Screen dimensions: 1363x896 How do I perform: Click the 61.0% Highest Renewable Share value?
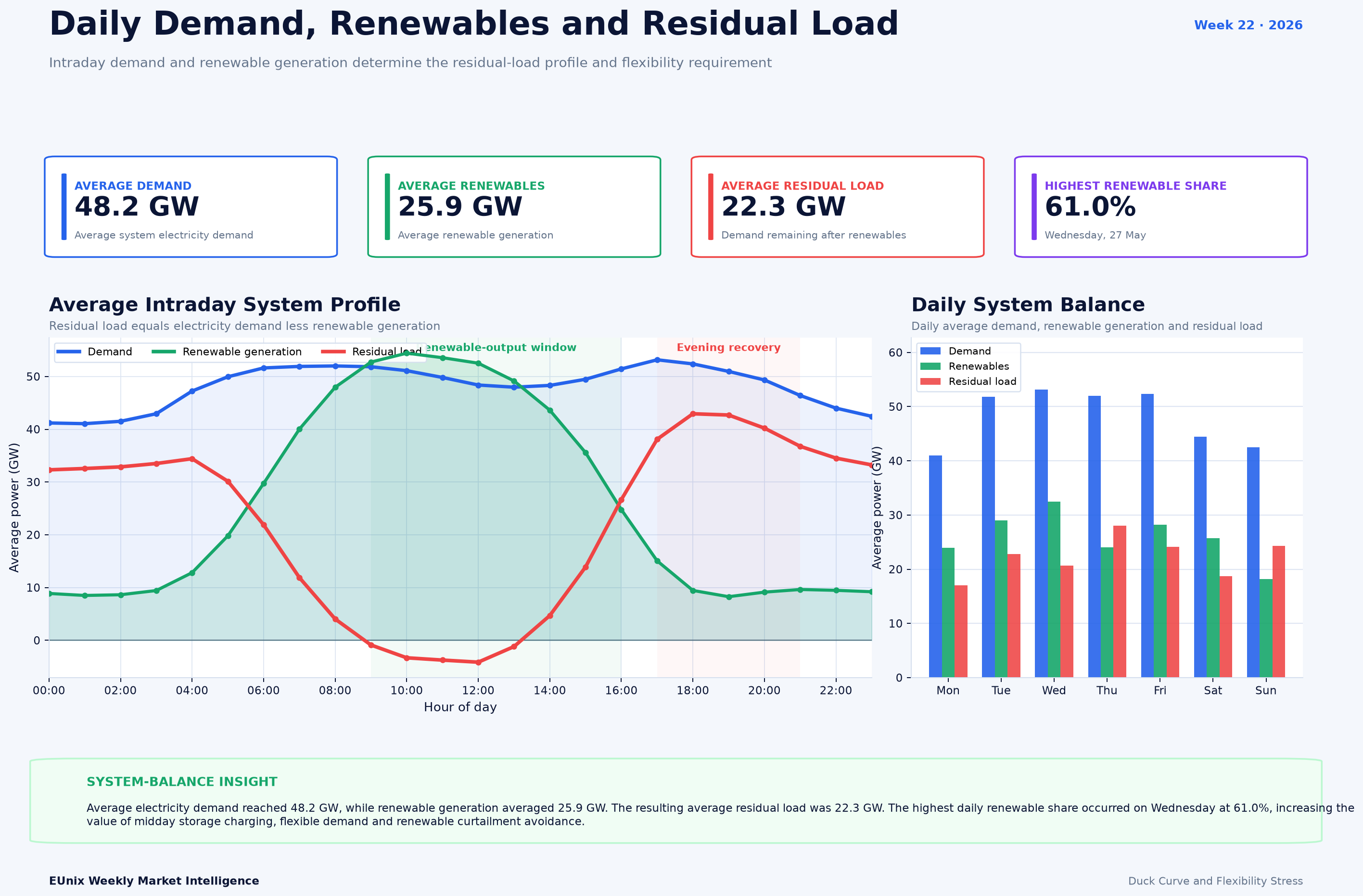coord(1090,207)
